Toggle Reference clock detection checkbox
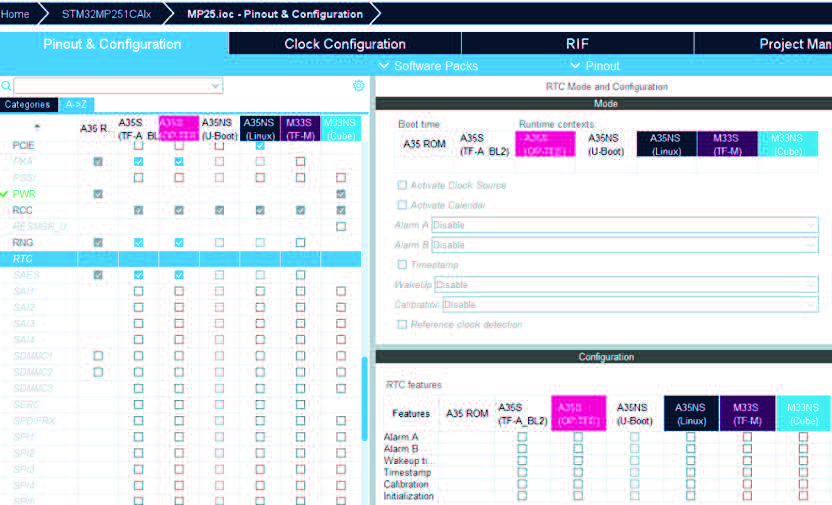 tap(402, 324)
